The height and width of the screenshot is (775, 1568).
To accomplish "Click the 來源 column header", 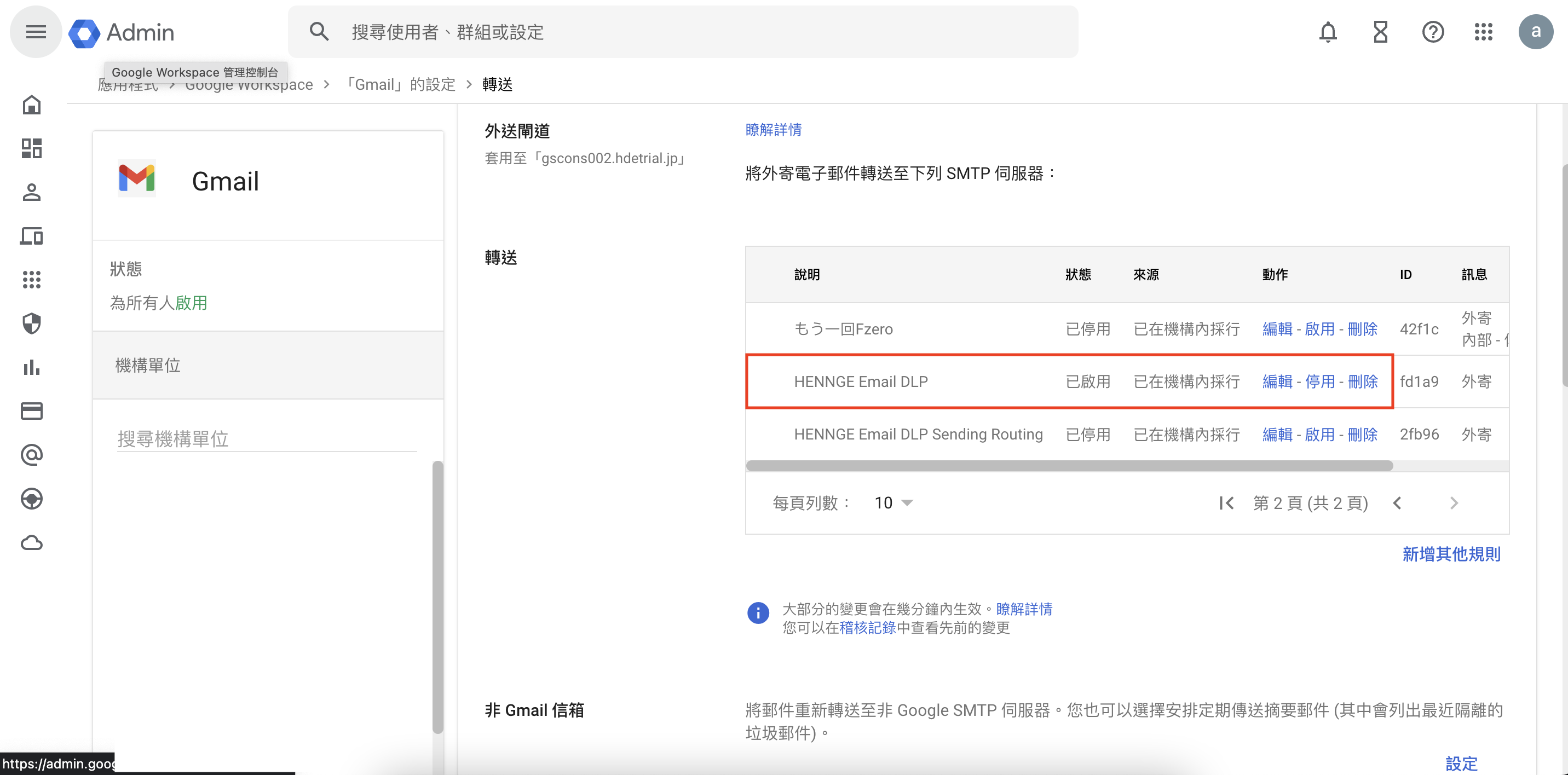I will click(1145, 274).
